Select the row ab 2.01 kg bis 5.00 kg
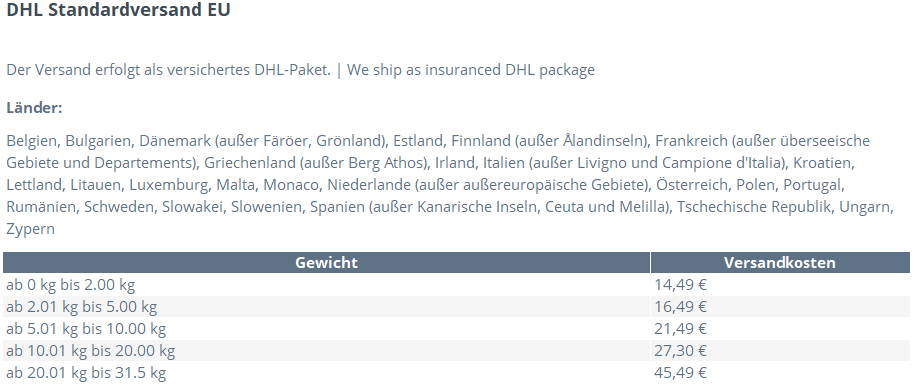The width and height of the screenshot is (915, 385). (456, 307)
